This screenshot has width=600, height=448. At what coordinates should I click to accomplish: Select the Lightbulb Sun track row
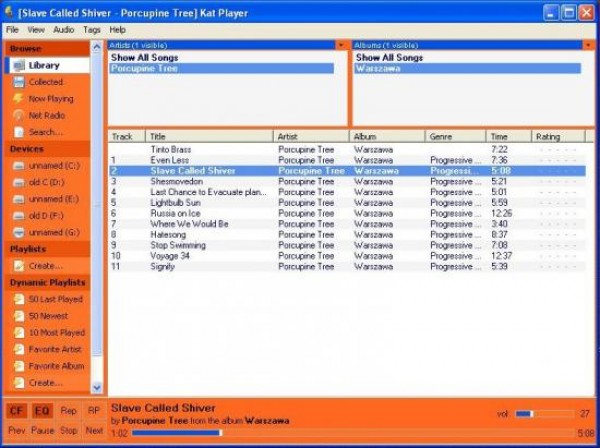click(347, 203)
